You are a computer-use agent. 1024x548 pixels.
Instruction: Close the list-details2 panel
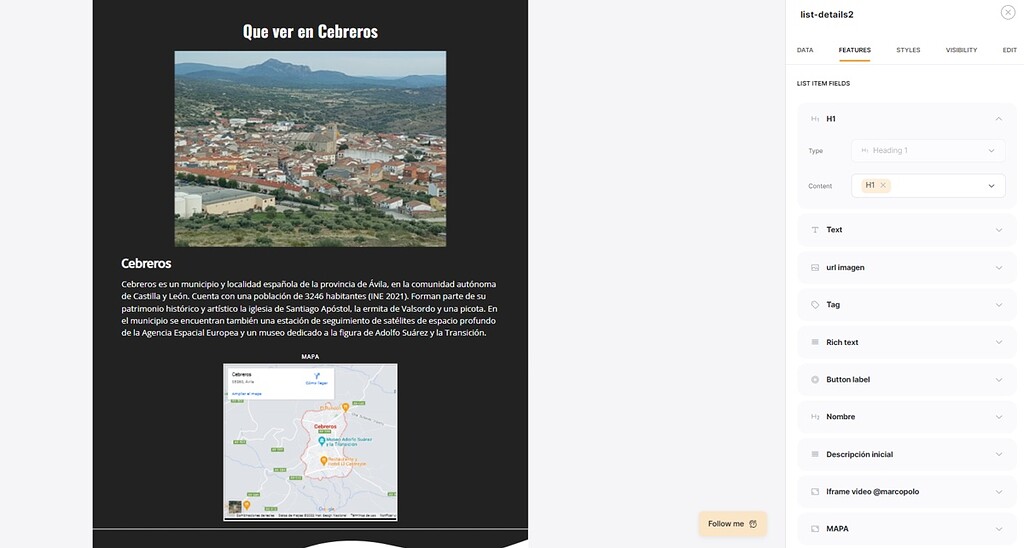tap(1007, 13)
